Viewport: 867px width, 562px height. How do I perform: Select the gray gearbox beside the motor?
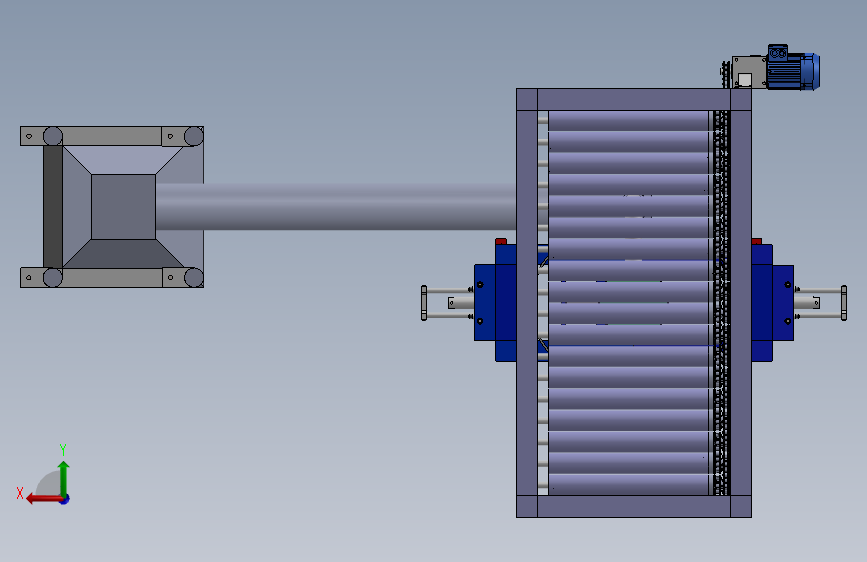(x=749, y=72)
